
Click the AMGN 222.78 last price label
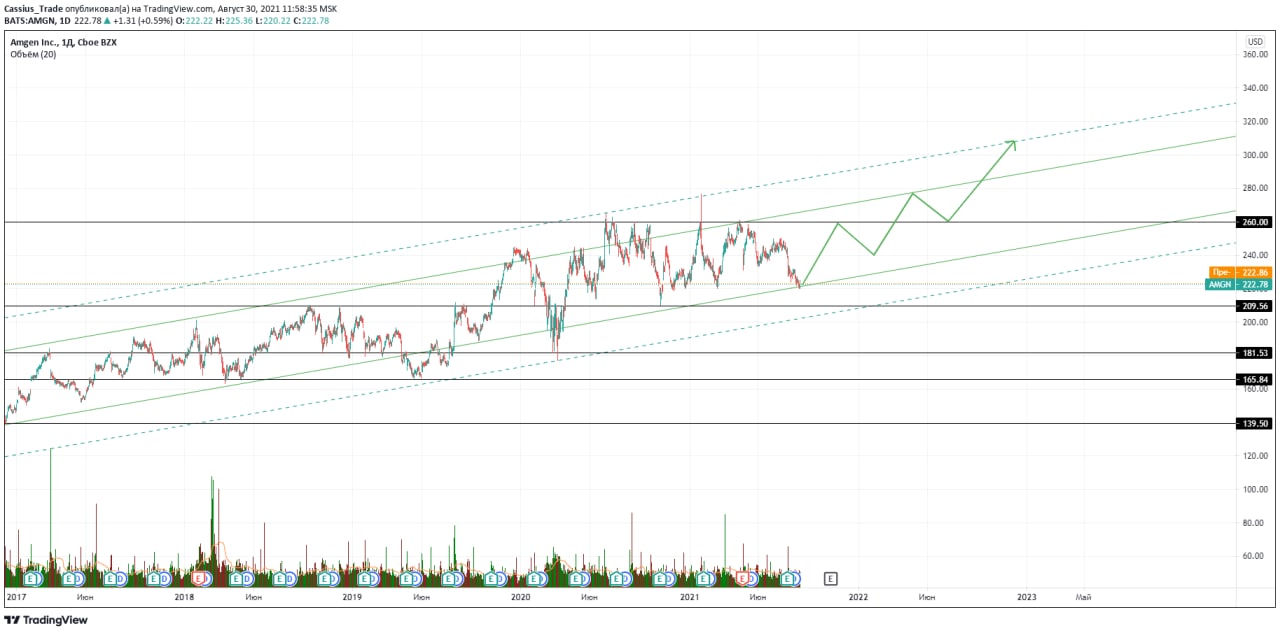[x=1239, y=284]
